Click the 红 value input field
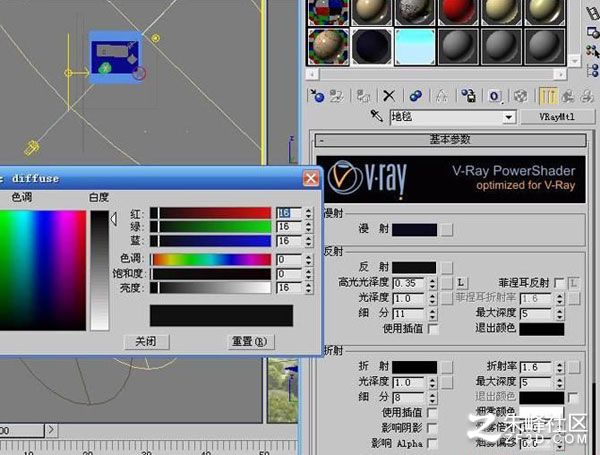Screen dimensions: 600x455 (x=290, y=213)
